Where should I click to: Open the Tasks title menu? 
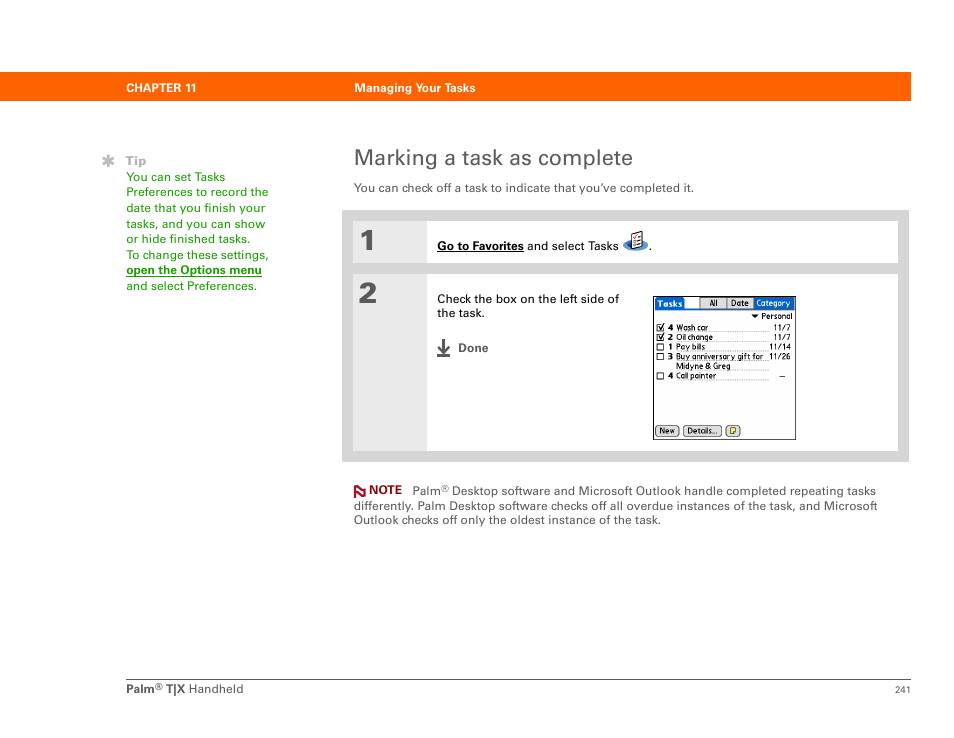670,304
